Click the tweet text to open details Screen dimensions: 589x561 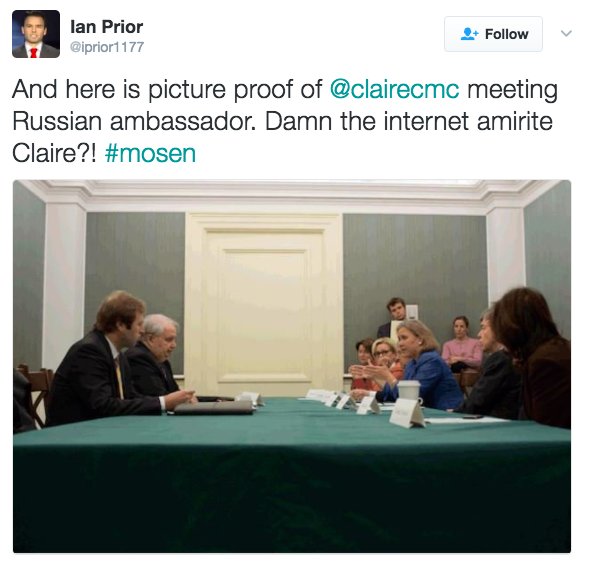pos(285,121)
